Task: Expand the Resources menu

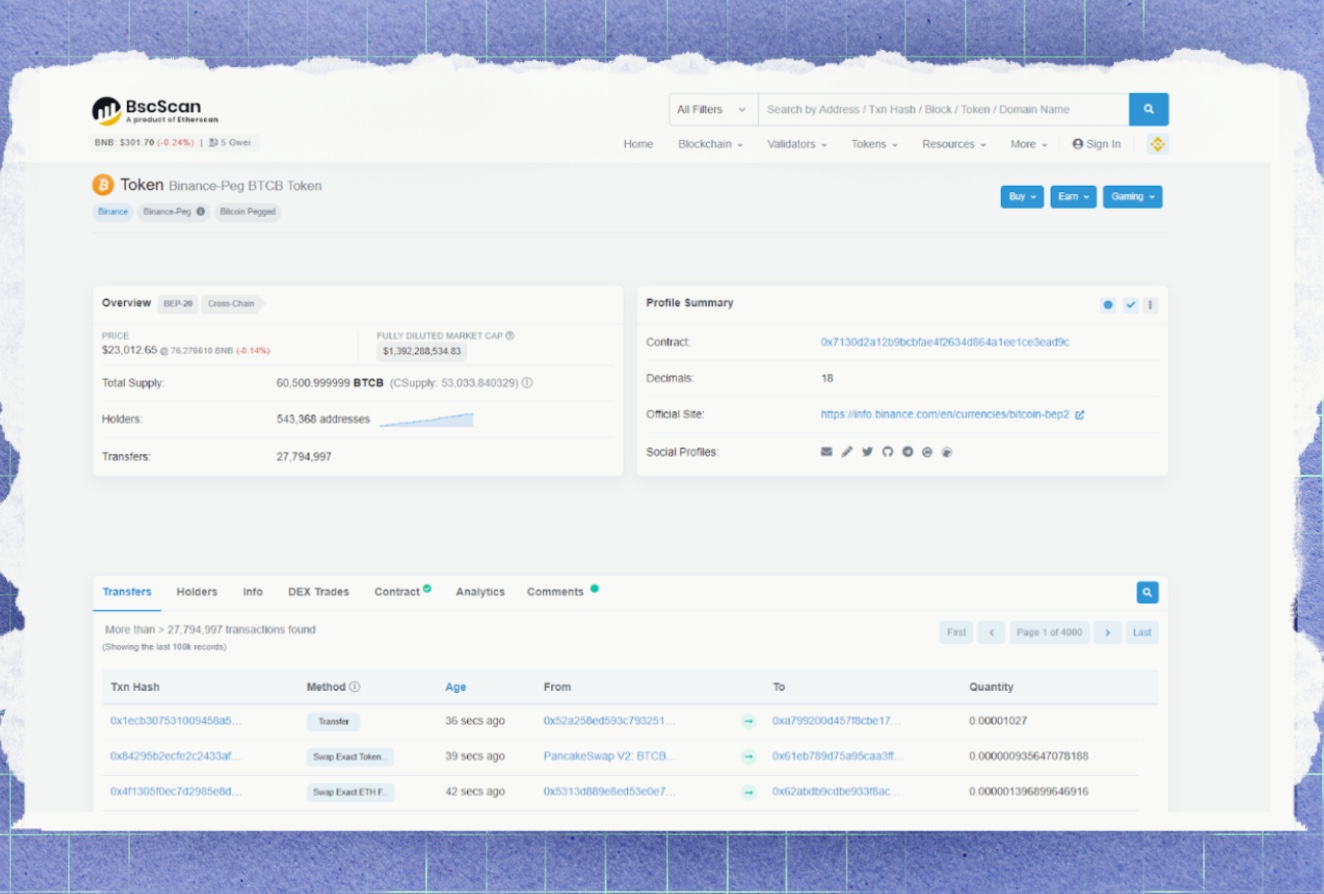Action: pos(954,144)
